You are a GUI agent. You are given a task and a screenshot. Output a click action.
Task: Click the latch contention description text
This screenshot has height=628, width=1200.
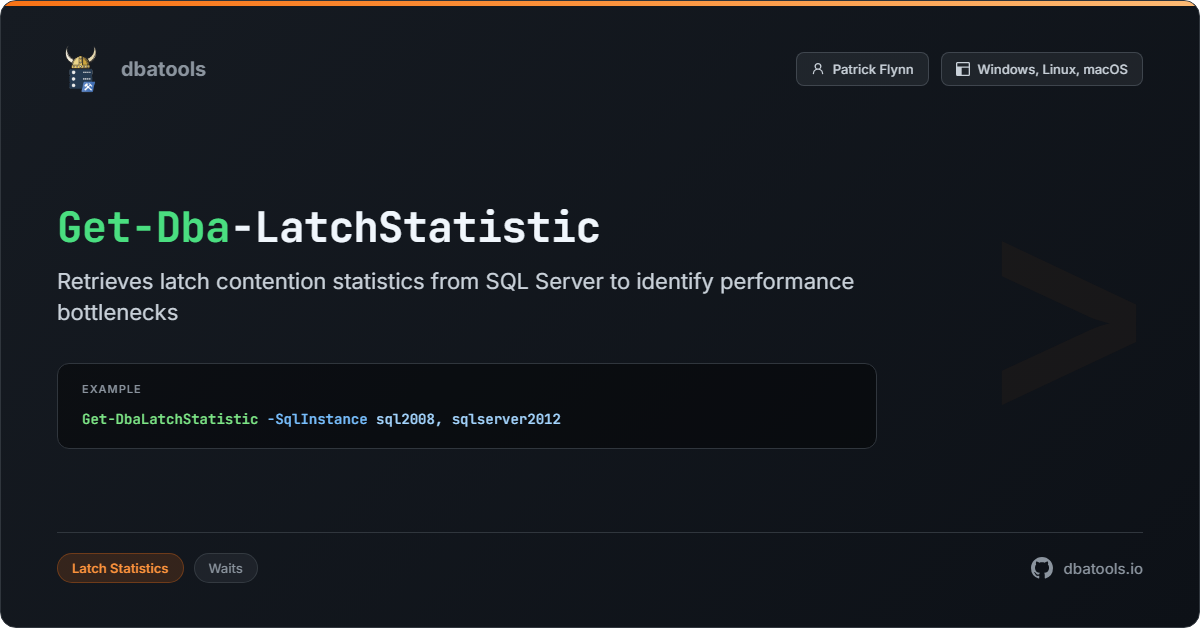coord(455,296)
